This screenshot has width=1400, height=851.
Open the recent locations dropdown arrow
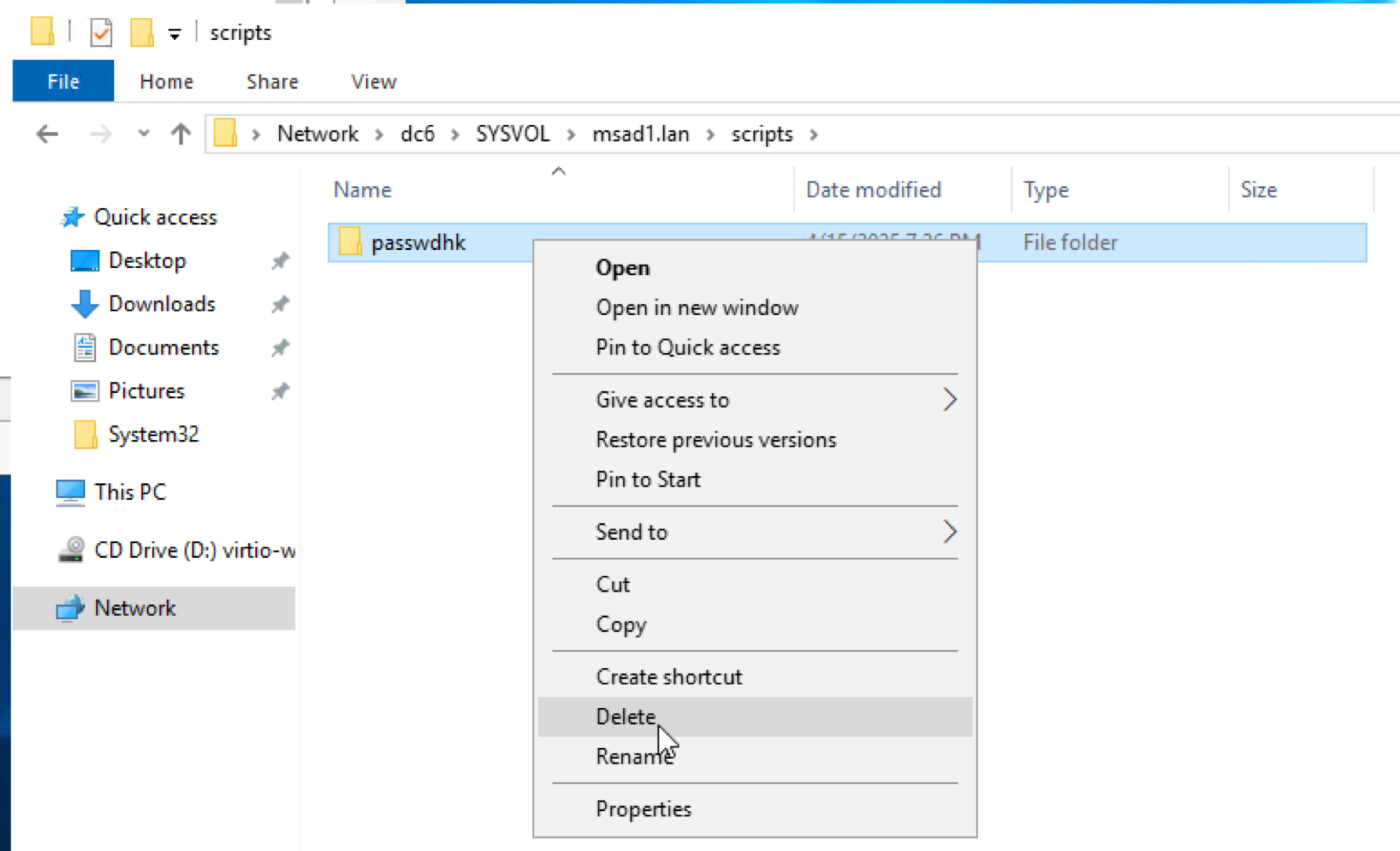click(143, 134)
